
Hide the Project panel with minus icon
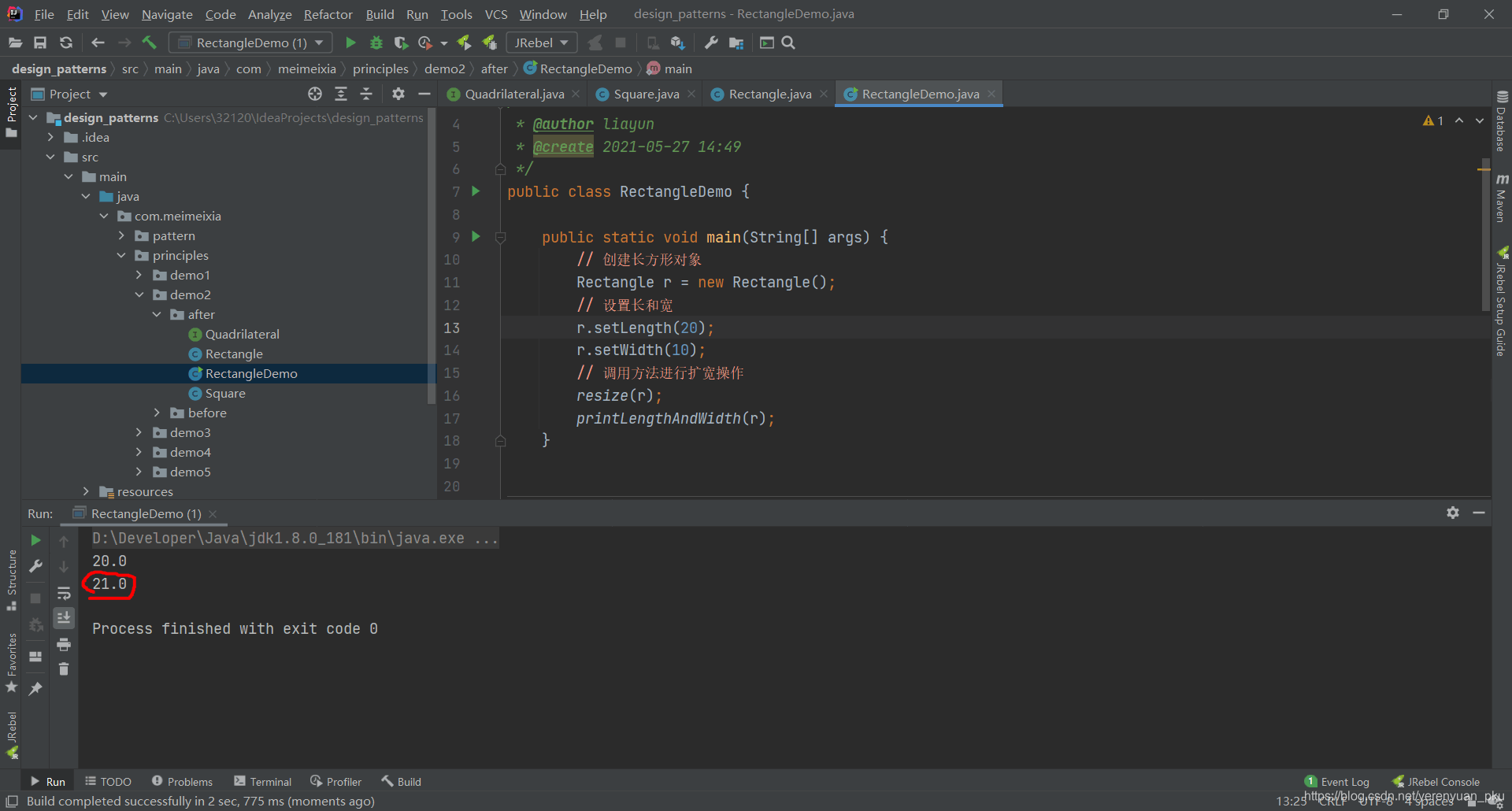(424, 94)
